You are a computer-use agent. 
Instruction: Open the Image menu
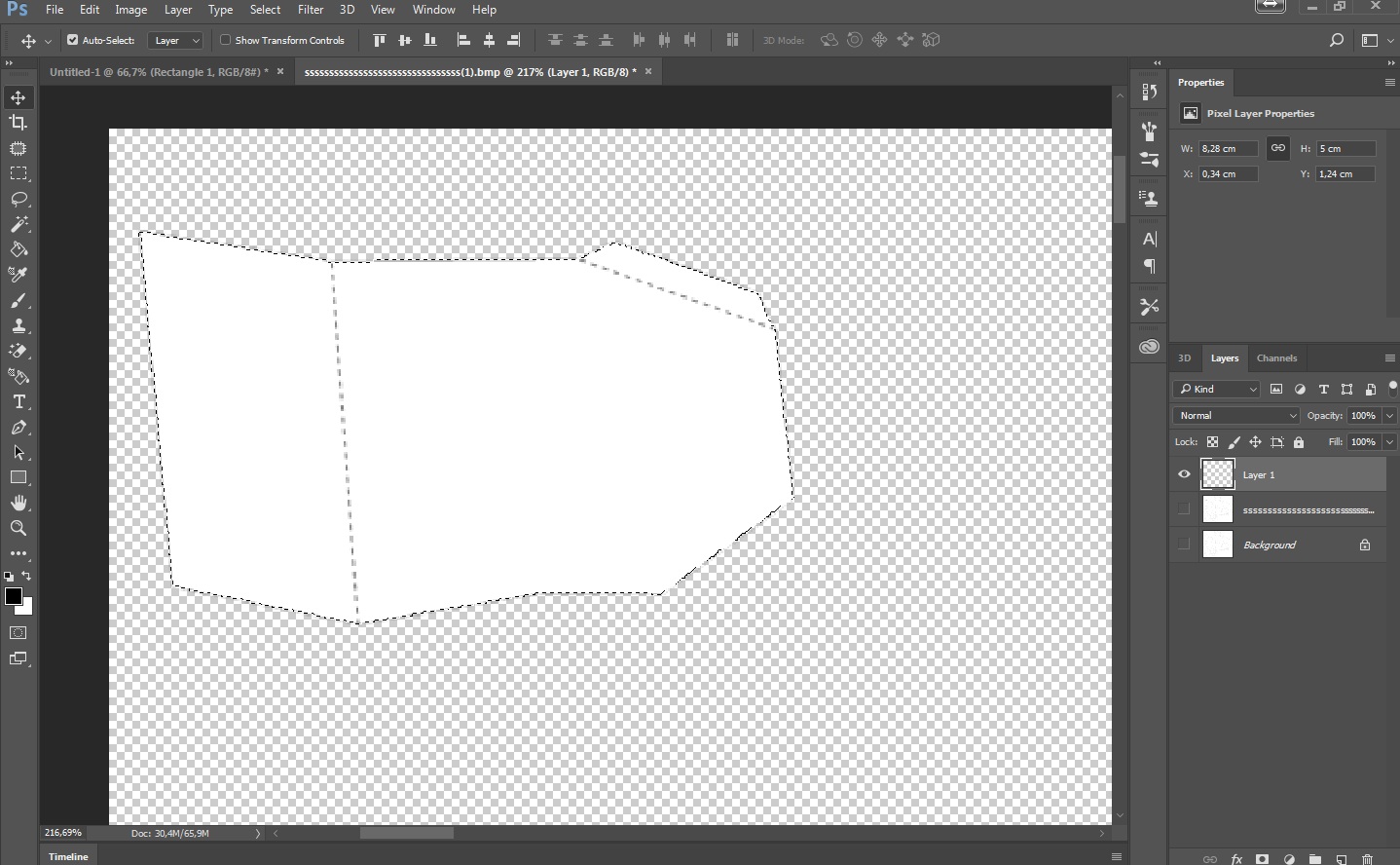[x=131, y=10]
